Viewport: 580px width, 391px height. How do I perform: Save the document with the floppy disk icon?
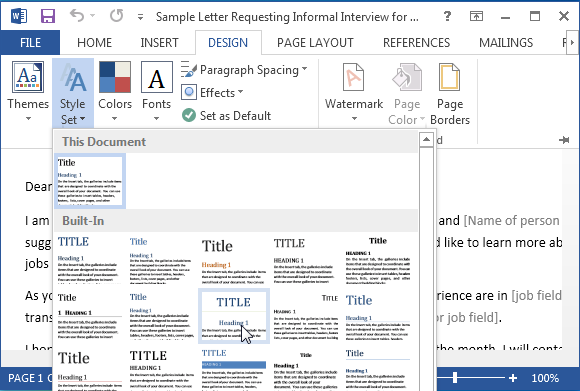click(x=48, y=16)
